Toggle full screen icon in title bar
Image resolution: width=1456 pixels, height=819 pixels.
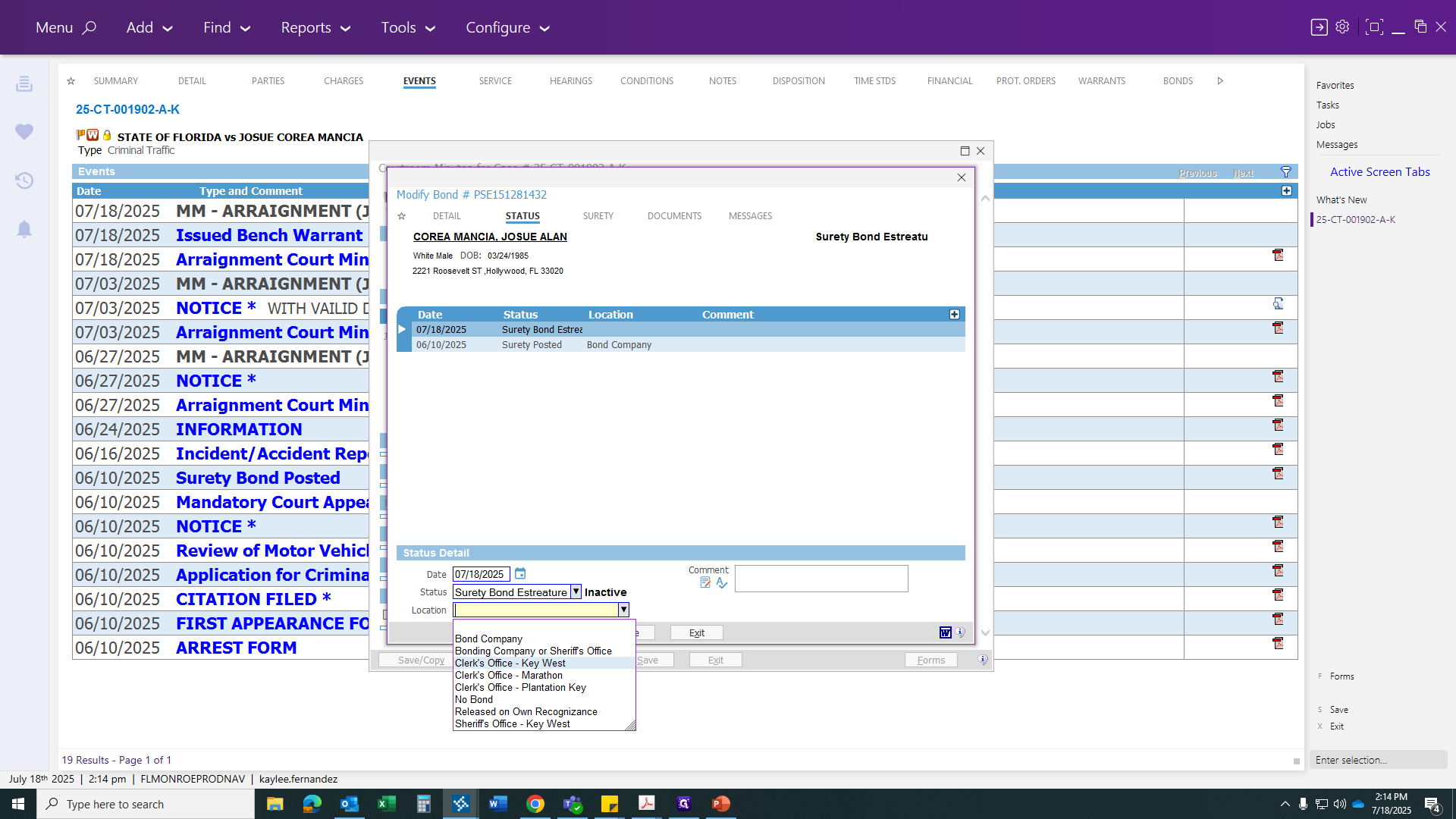pos(1373,27)
